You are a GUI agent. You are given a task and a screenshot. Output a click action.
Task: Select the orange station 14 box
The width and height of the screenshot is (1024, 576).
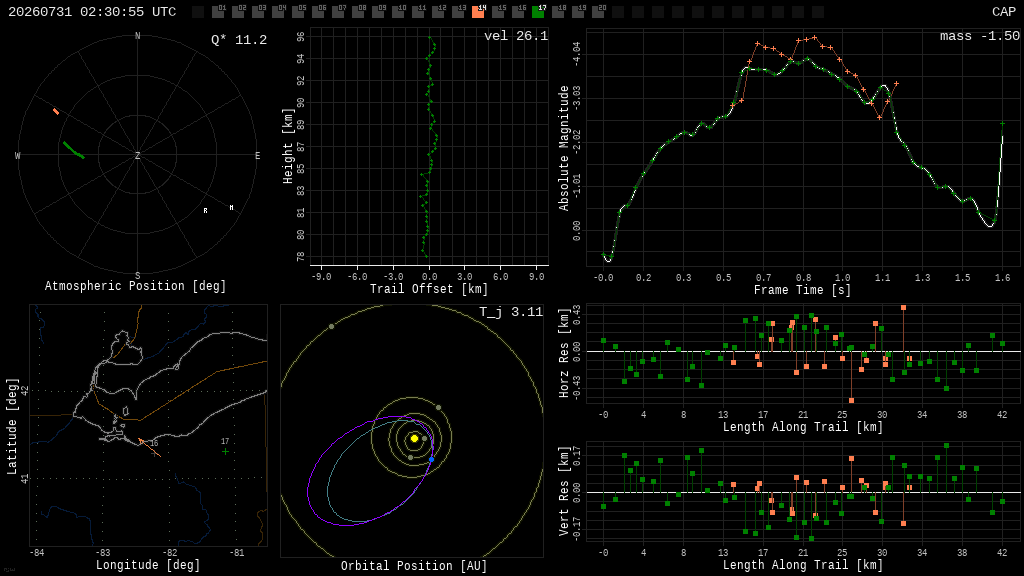[x=478, y=12]
